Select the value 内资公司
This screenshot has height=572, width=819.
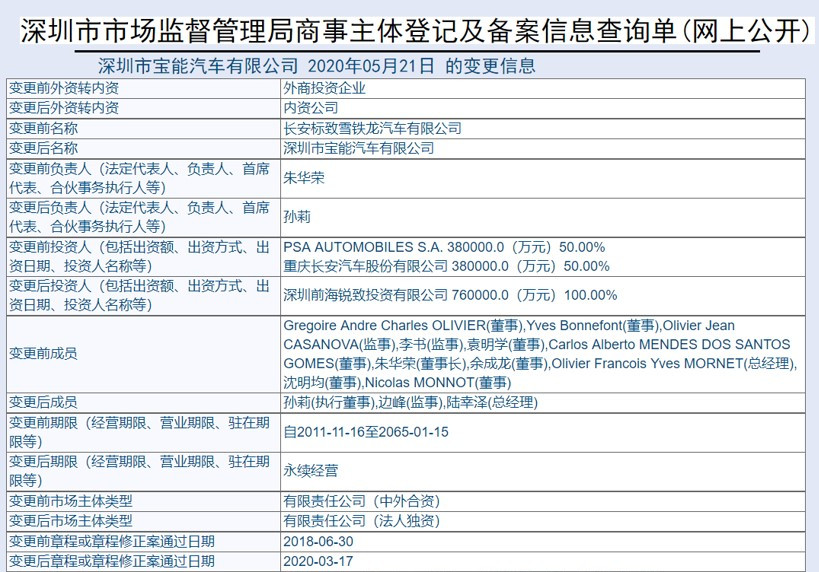(311, 108)
